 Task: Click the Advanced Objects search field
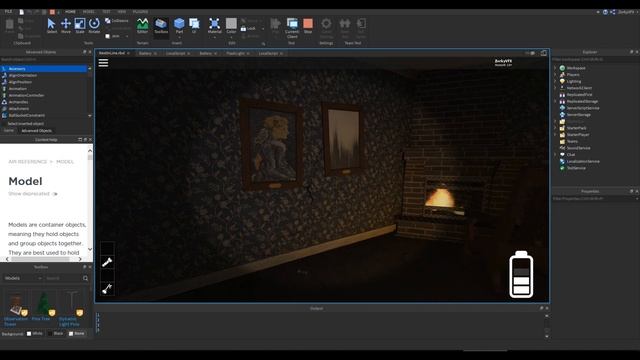pos(46,60)
